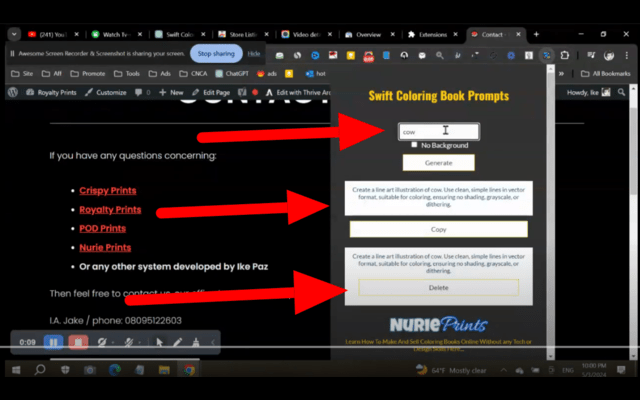Open the media control icon in toolbar
The image size is (640, 400).
(591, 55)
